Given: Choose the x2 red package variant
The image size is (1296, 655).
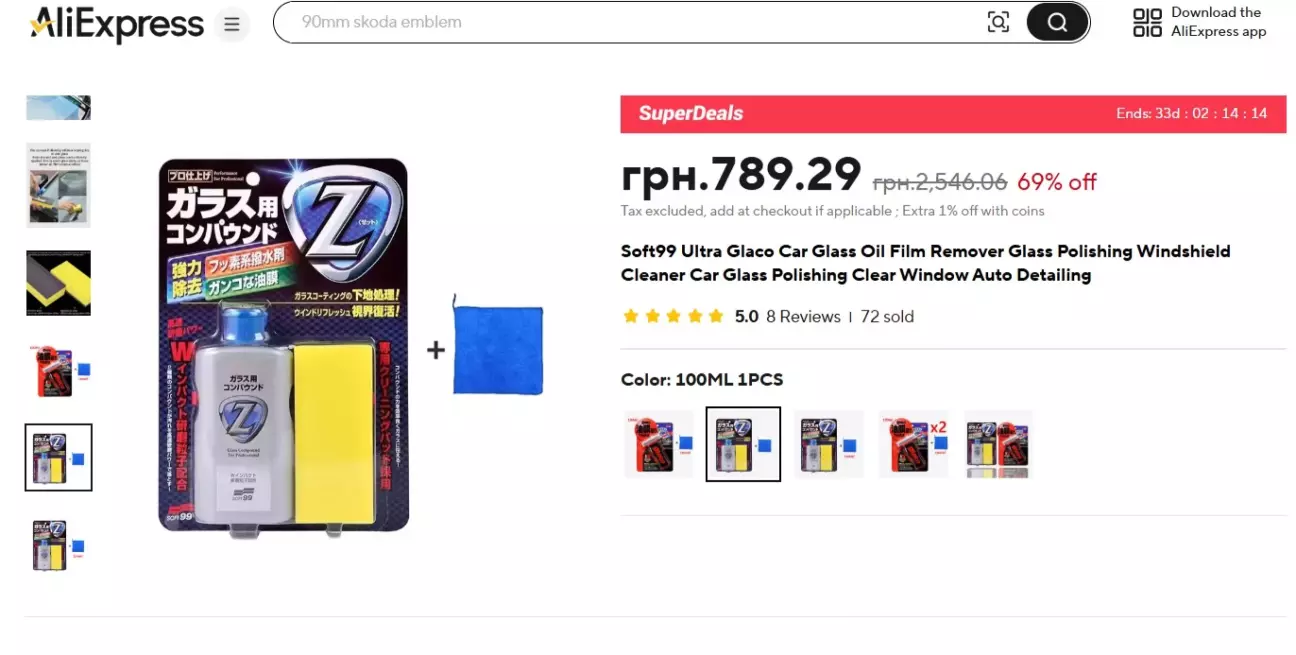Looking at the screenshot, I should 913,444.
